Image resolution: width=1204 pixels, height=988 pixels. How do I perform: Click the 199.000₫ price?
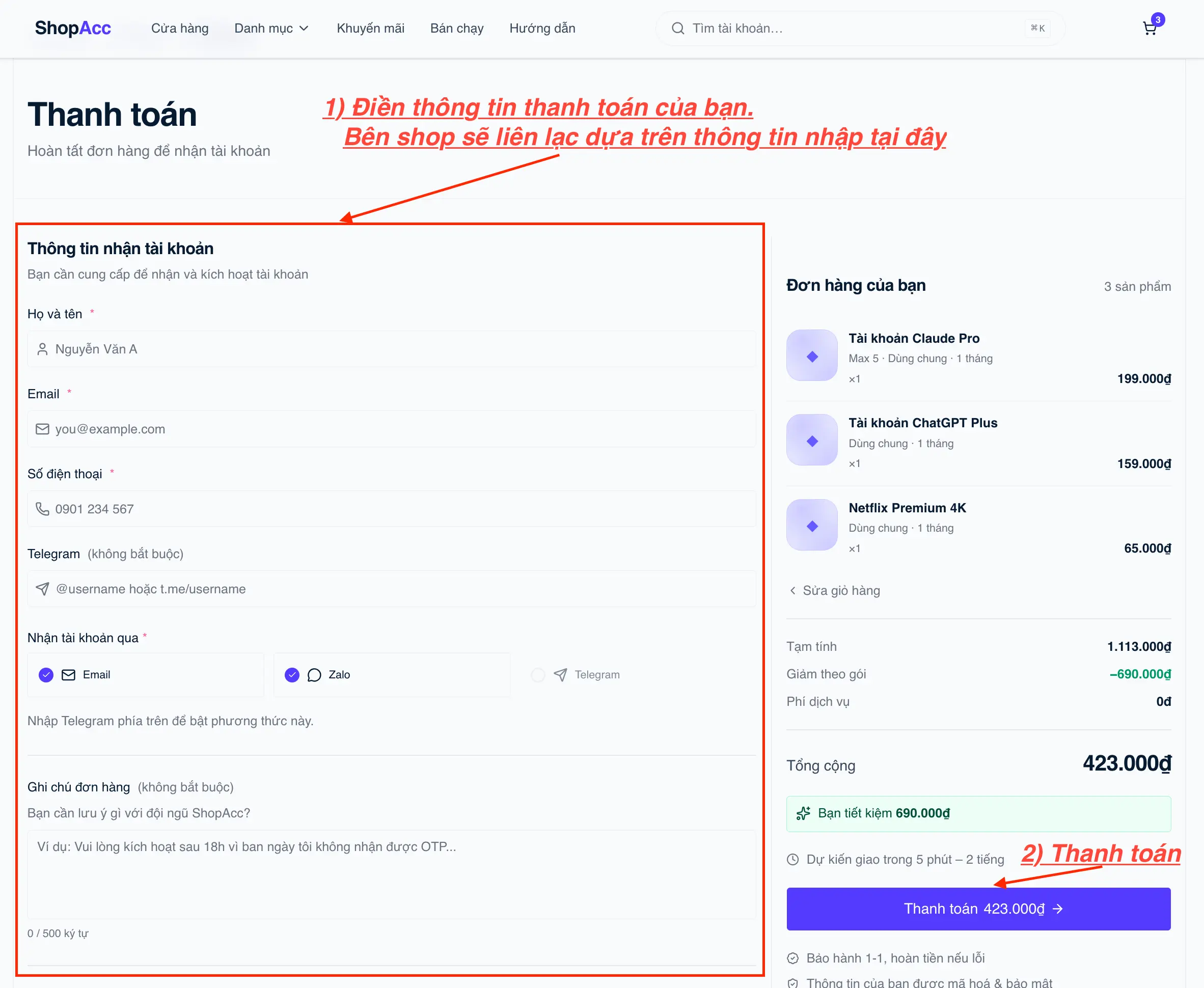(x=1144, y=379)
